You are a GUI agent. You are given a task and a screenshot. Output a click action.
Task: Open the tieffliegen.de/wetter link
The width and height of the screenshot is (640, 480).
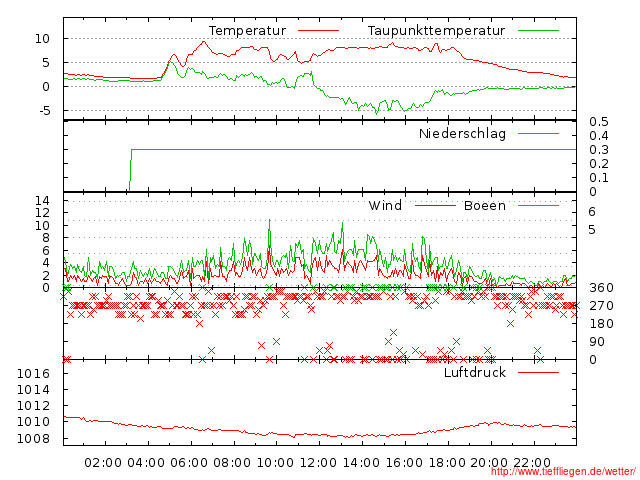pyautogui.click(x=563, y=472)
